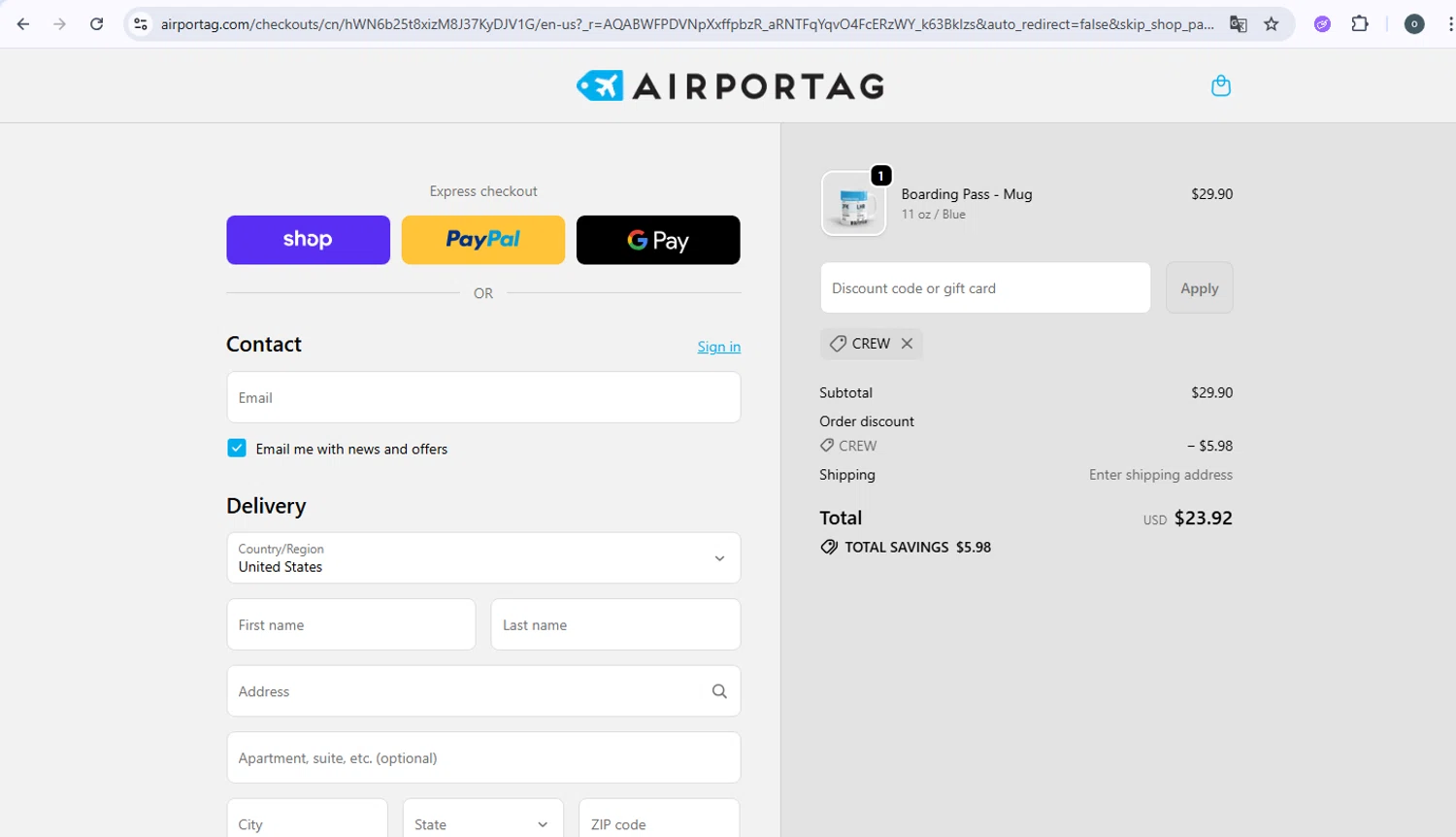Click the Apply discount button
1456x837 pixels.
(x=1200, y=288)
